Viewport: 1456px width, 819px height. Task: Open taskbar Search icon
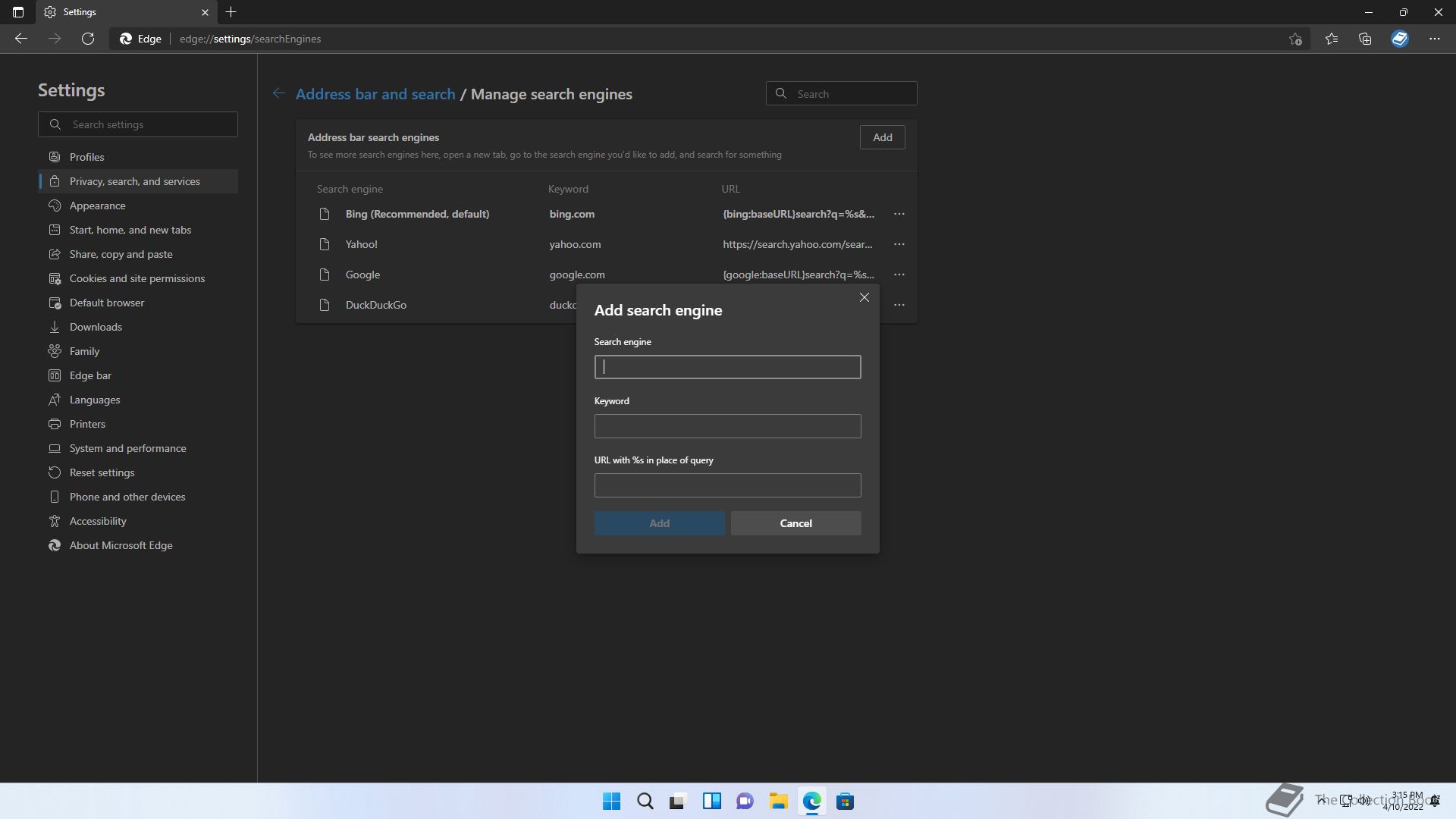point(645,802)
